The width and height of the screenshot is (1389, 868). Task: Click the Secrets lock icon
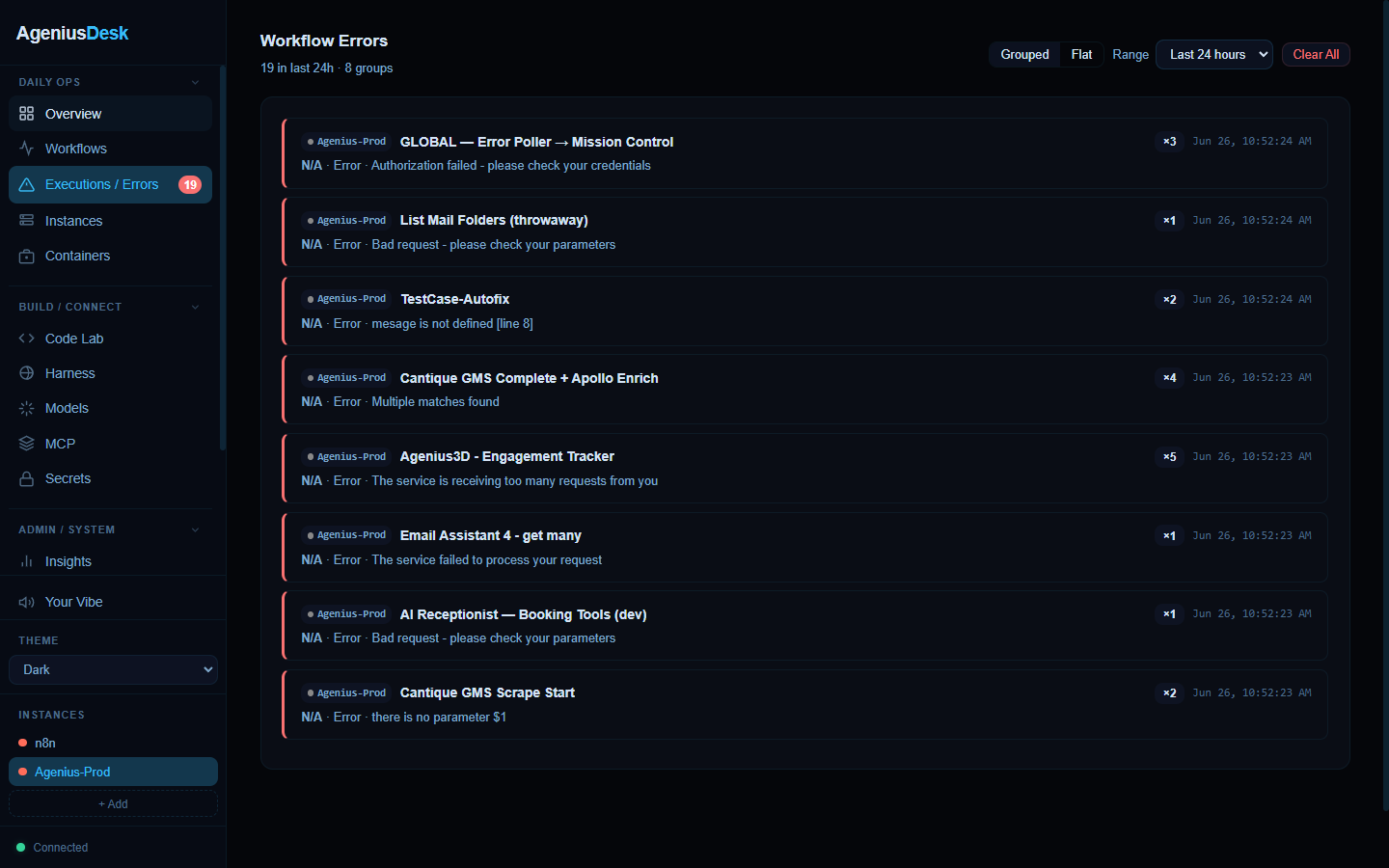(x=26, y=478)
